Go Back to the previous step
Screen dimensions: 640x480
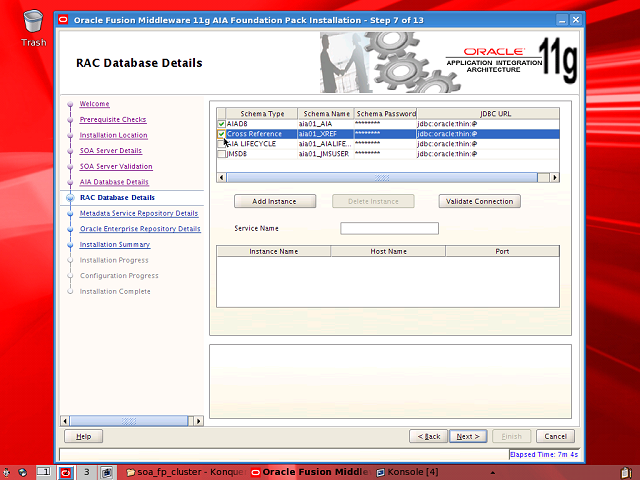(x=429, y=436)
